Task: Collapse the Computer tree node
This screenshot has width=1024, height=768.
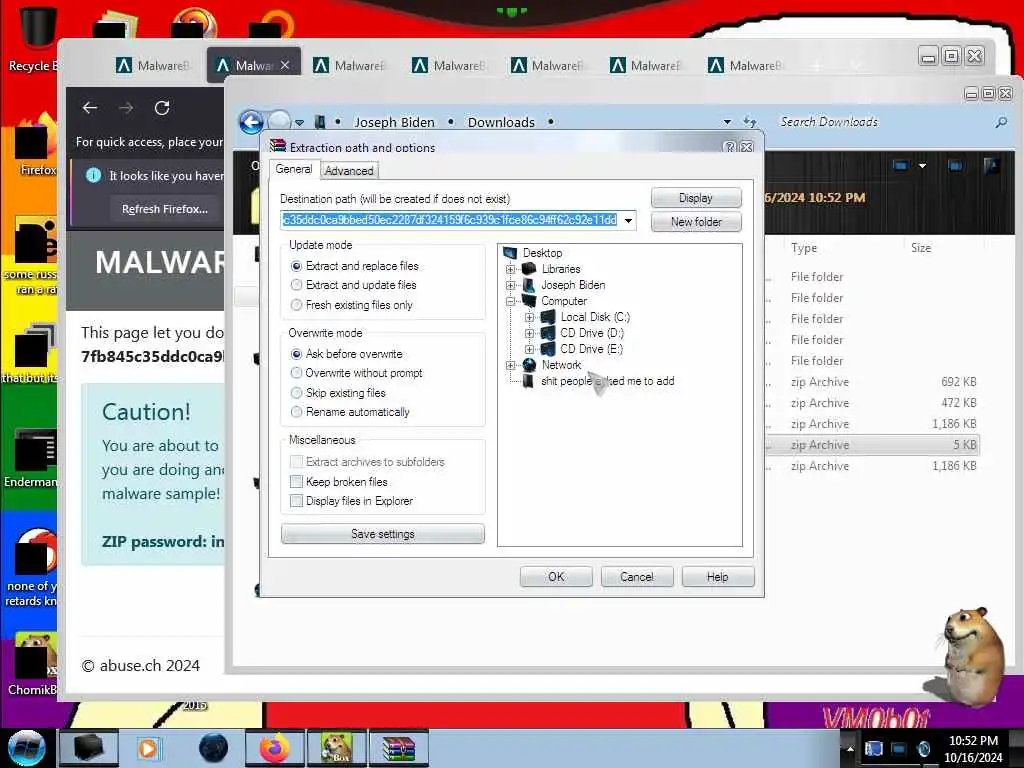Action: 511,301
